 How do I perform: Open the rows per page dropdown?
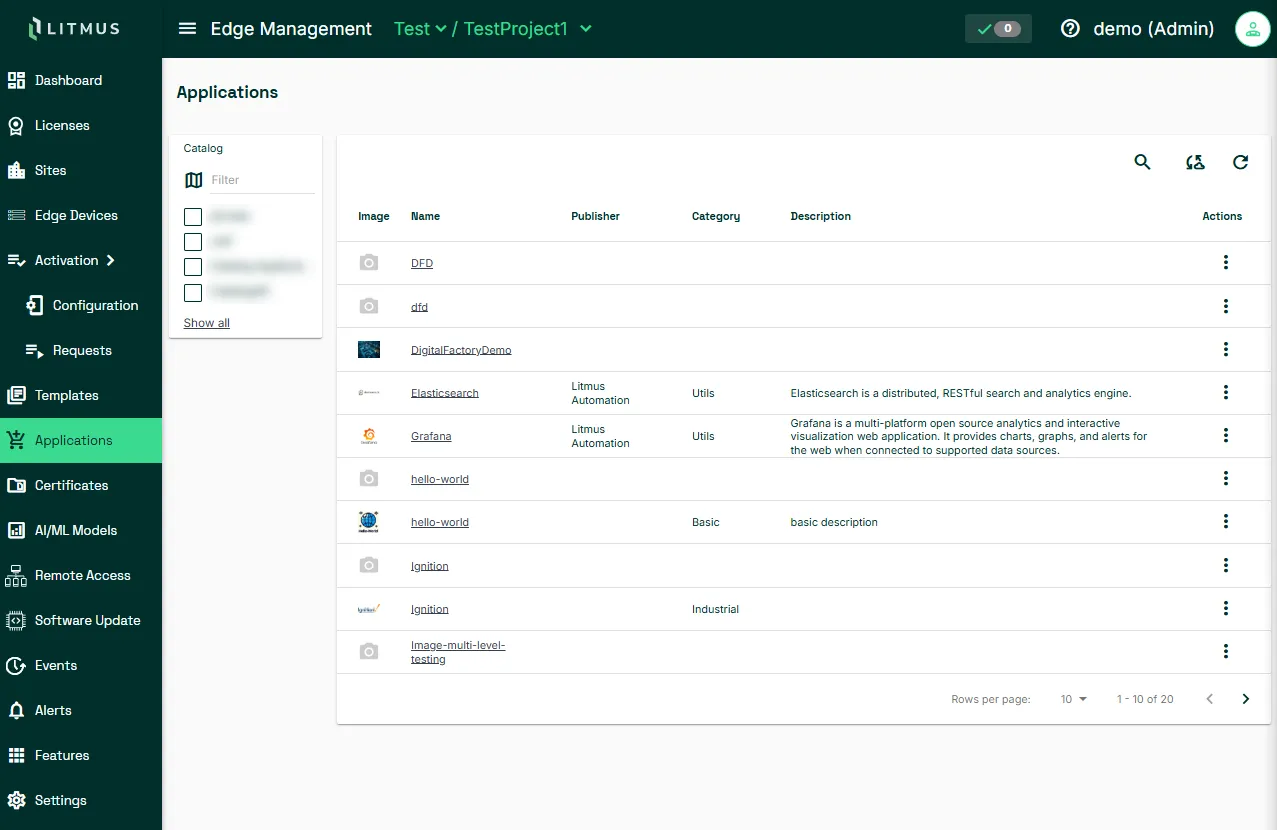tap(1074, 699)
